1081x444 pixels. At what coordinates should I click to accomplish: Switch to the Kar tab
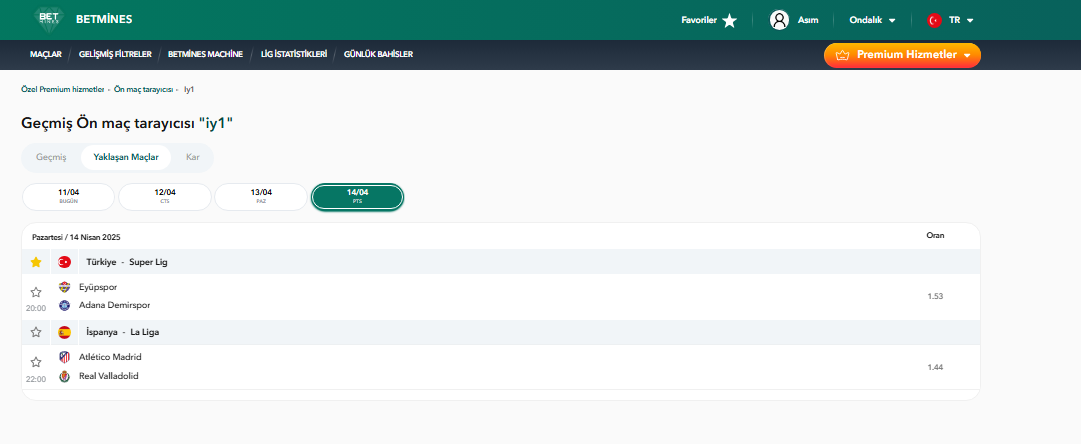pyautogui.click(x=193, y=157)
